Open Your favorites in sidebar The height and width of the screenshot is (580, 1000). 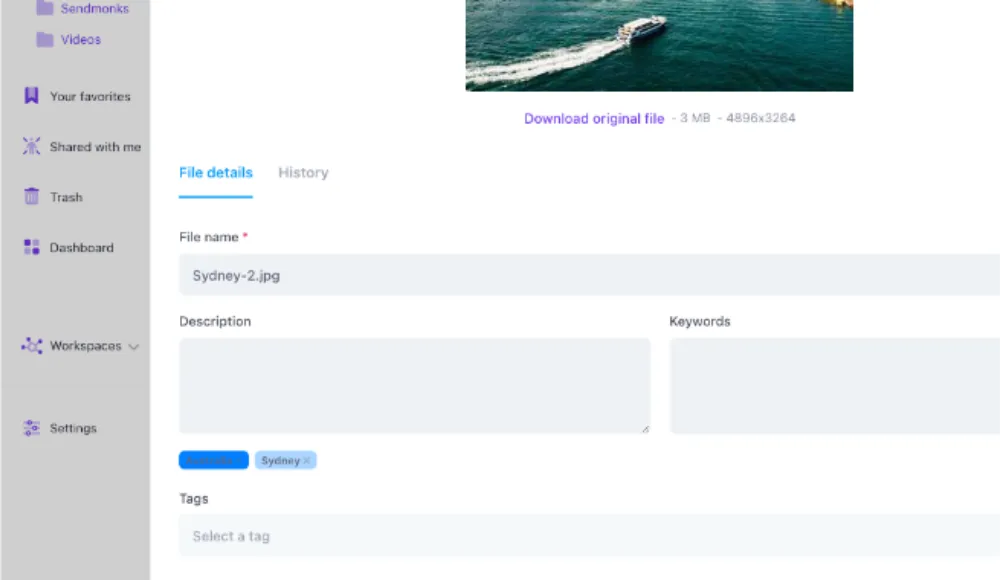[90, 96]
